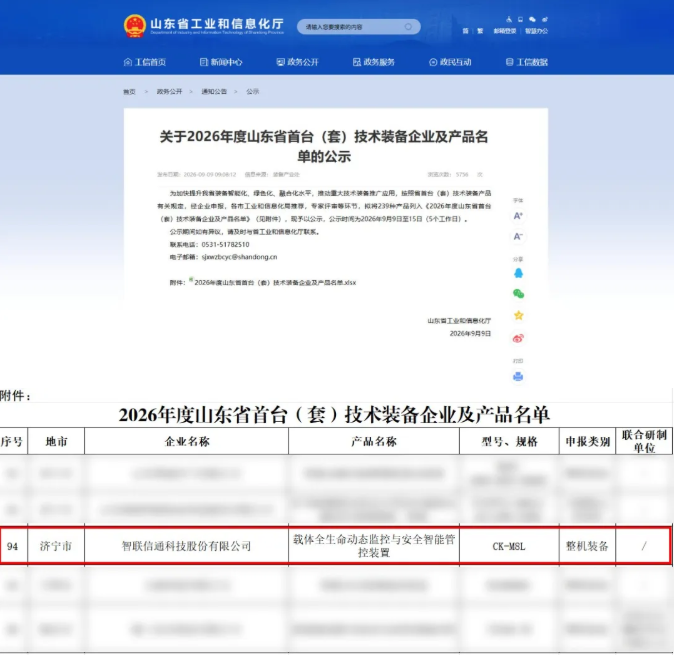Click the search magnifier icon
This screenshot has height=657, width=676.
click(408, 27)
